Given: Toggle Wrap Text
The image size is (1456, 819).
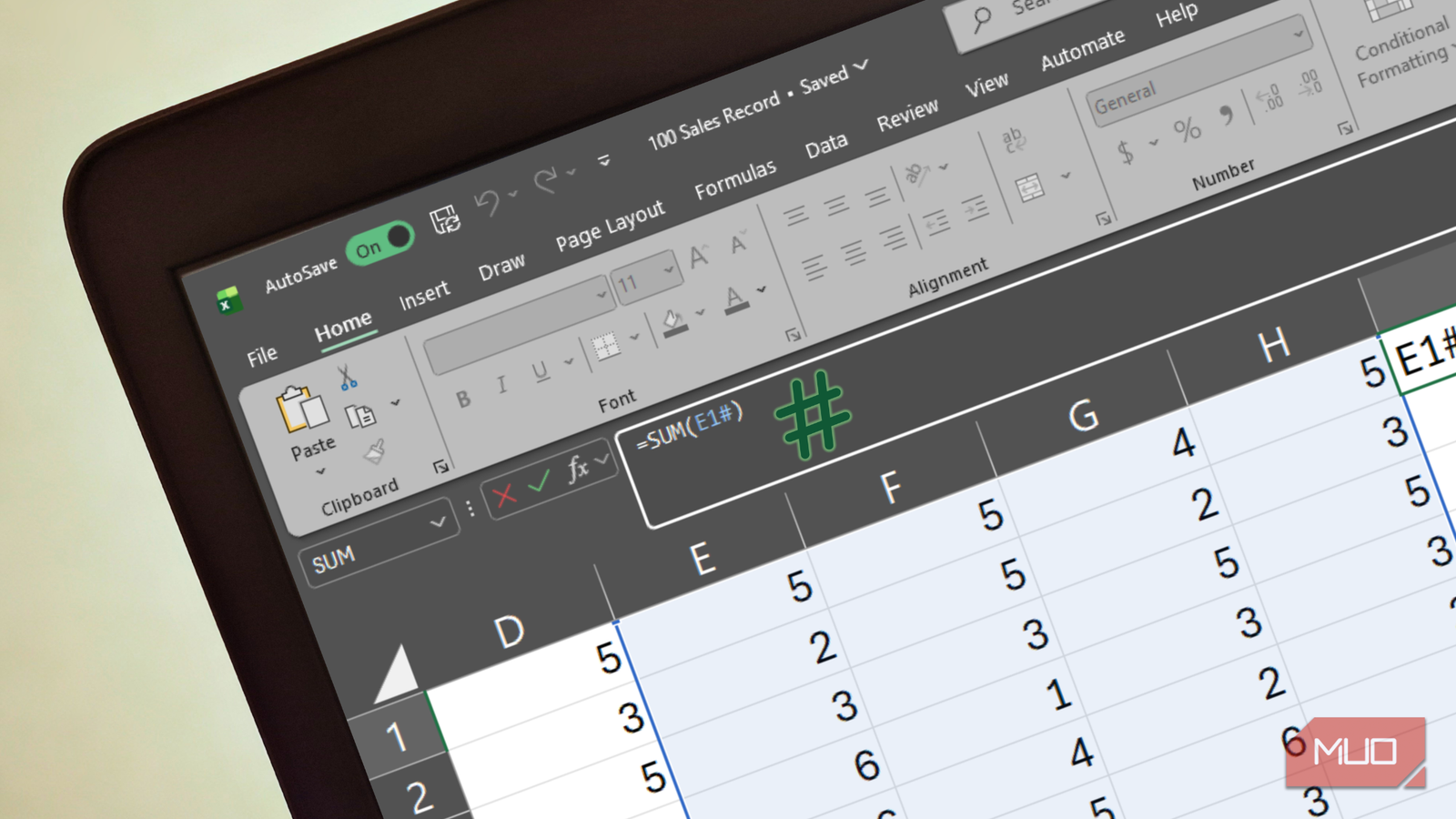Looking at the screenshot, I should (x=1013, y=140).
